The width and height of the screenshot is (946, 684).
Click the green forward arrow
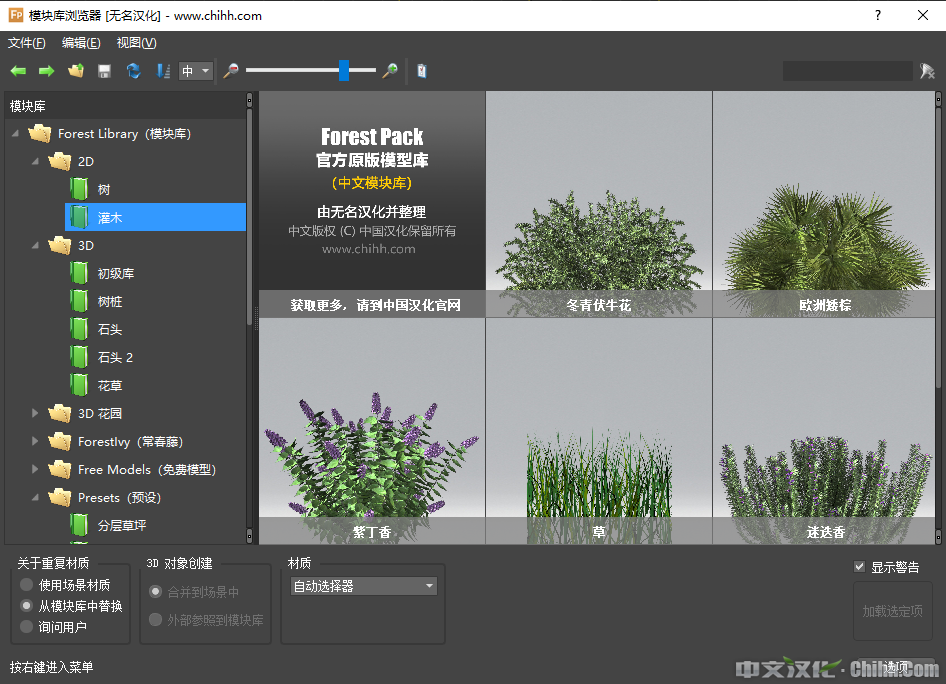[x=46, y=71]
